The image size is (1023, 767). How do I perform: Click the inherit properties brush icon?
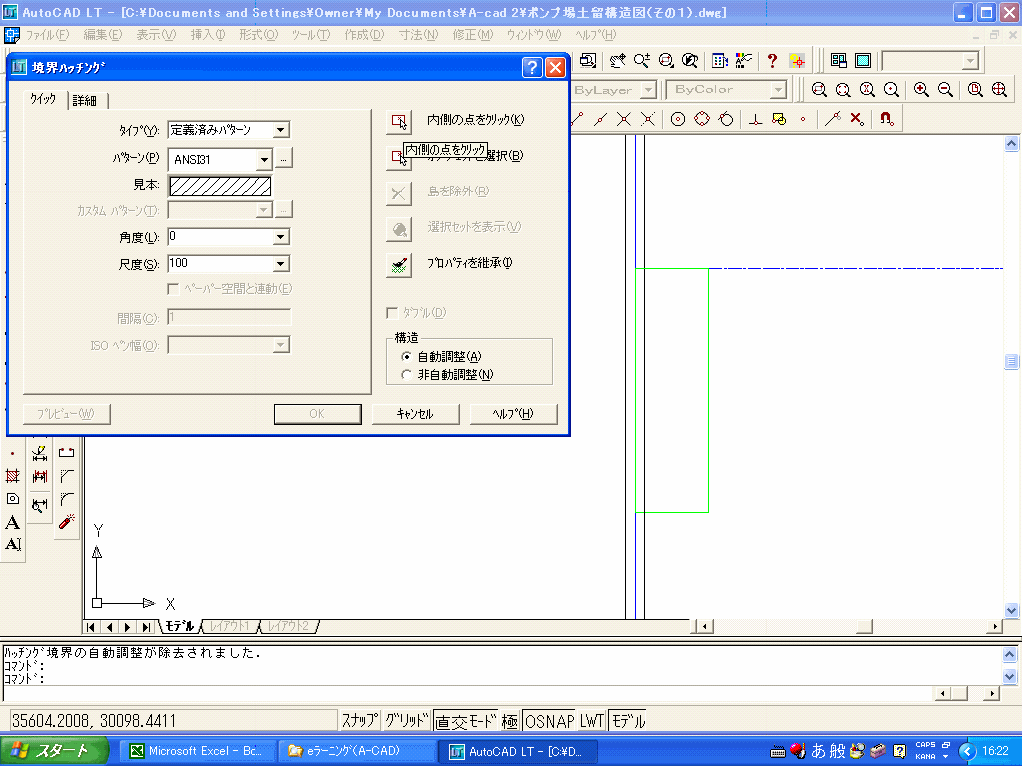(x=399, y=264)
